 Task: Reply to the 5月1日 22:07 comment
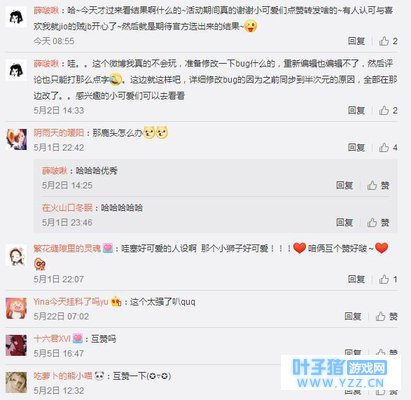(356, 279)
